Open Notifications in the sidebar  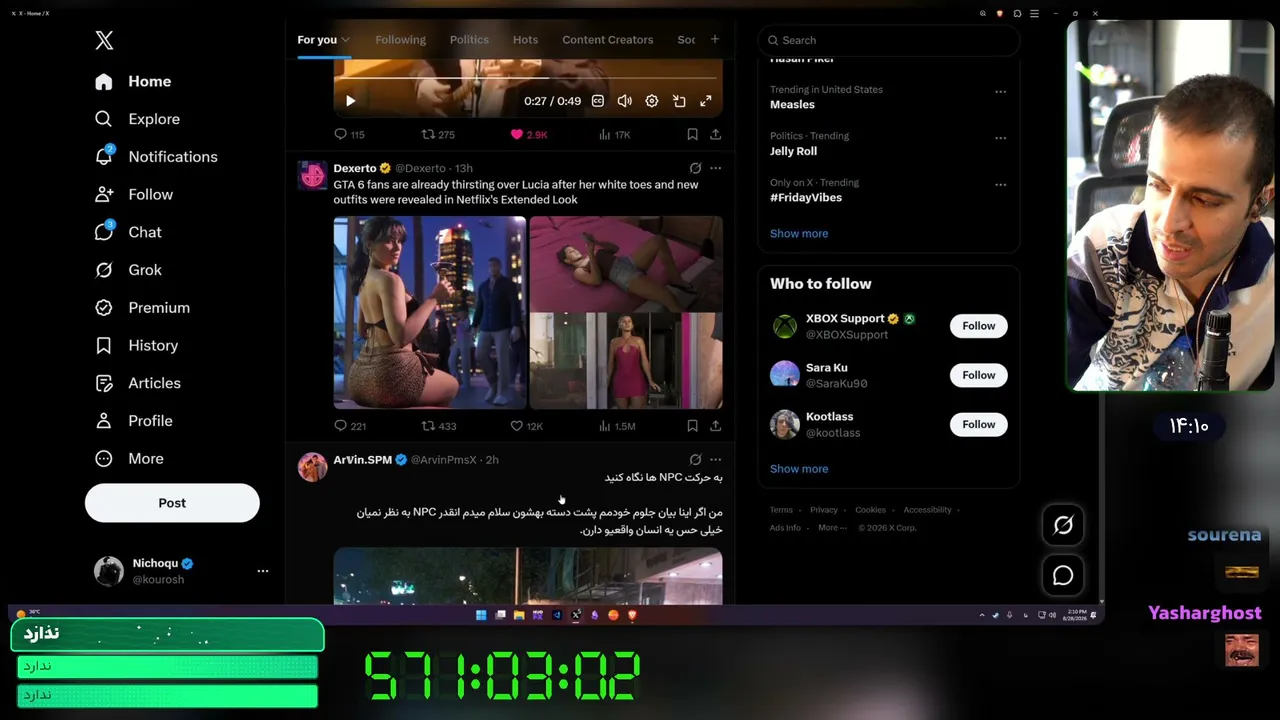tap(156, 157)
